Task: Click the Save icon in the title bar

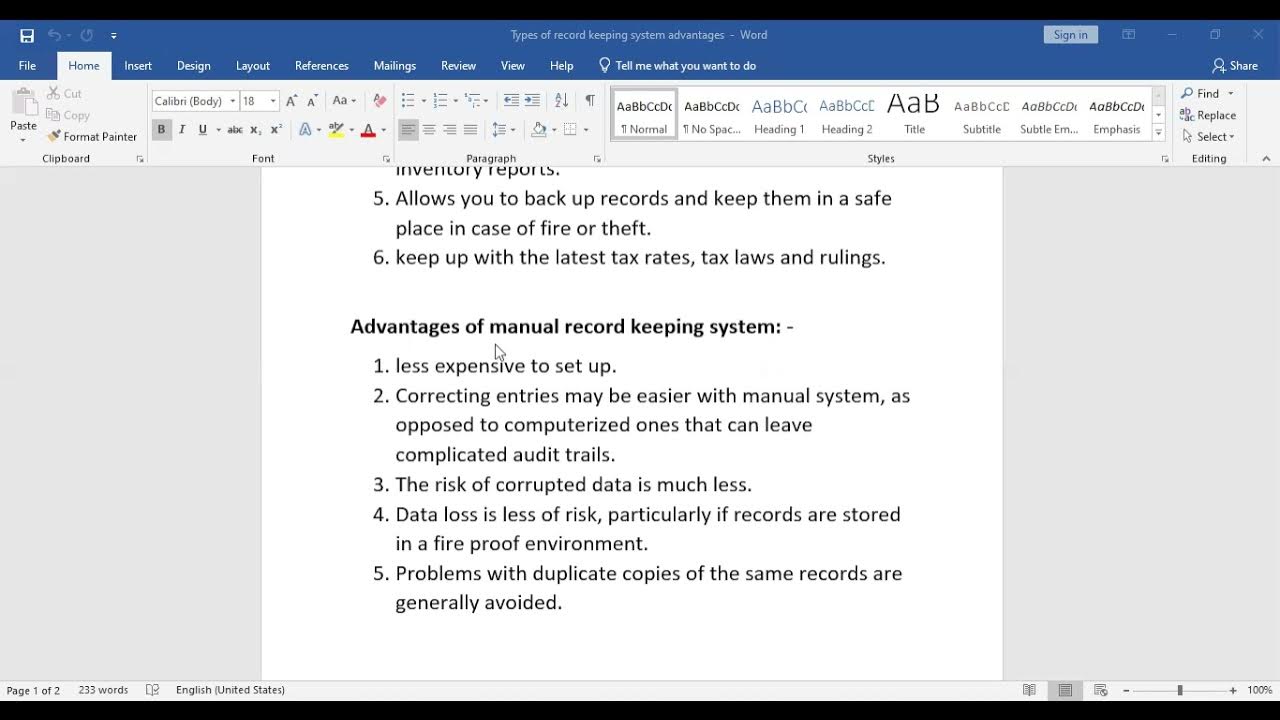Action: (27, 35)
